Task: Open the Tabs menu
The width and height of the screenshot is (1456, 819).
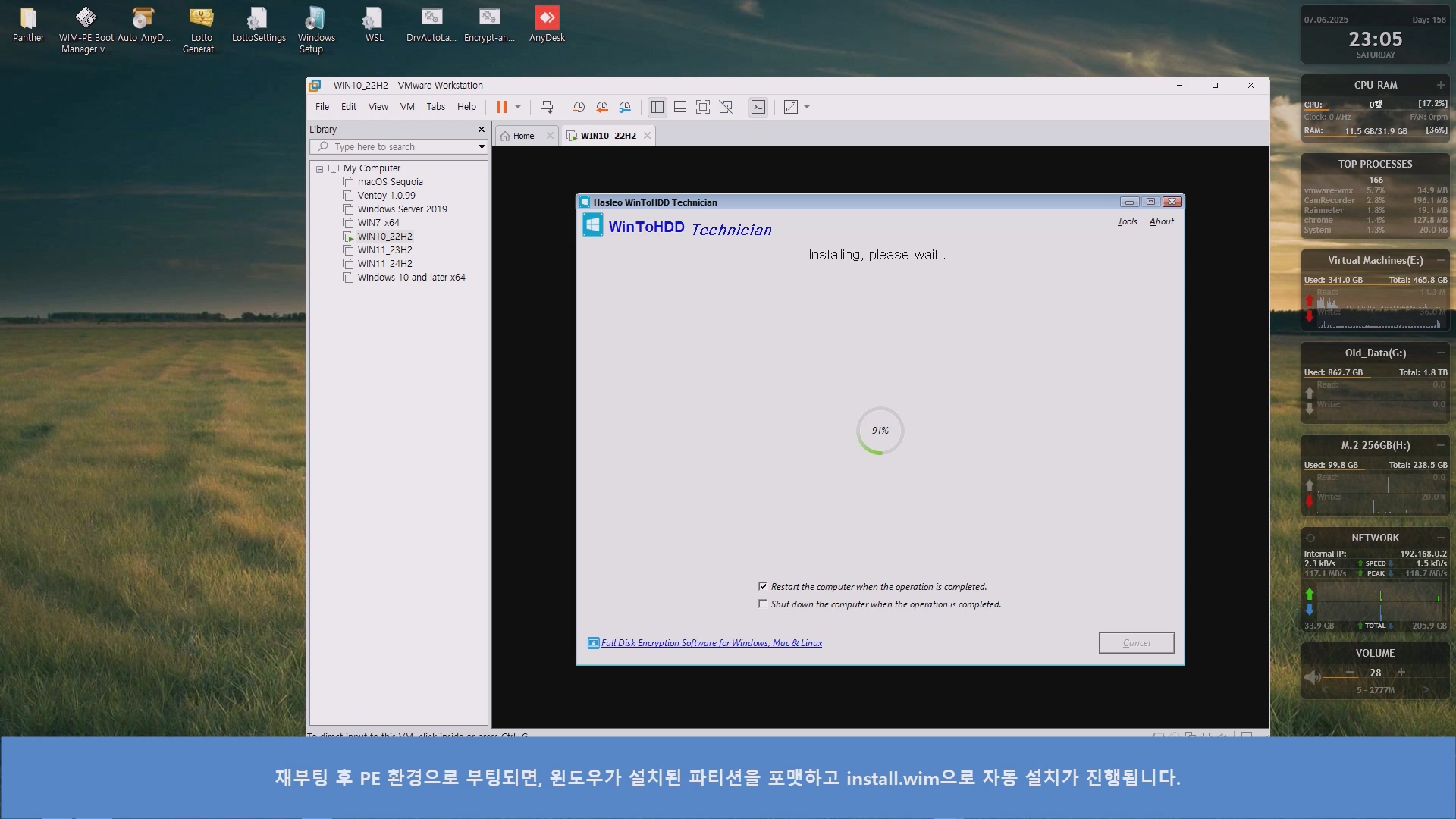Action: [x=436, y=107]
